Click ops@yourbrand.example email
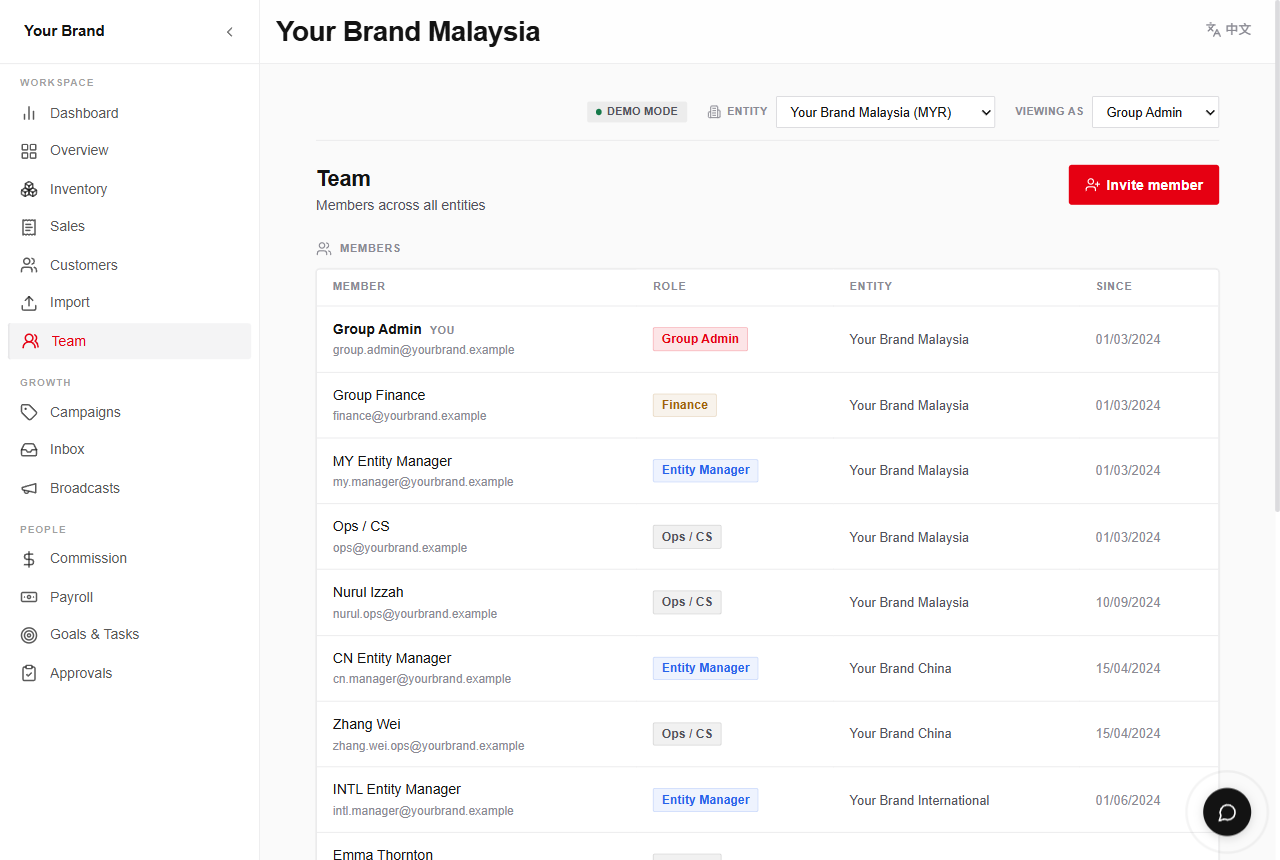Viewport: 1280px width, 860px height. [400, 548]
